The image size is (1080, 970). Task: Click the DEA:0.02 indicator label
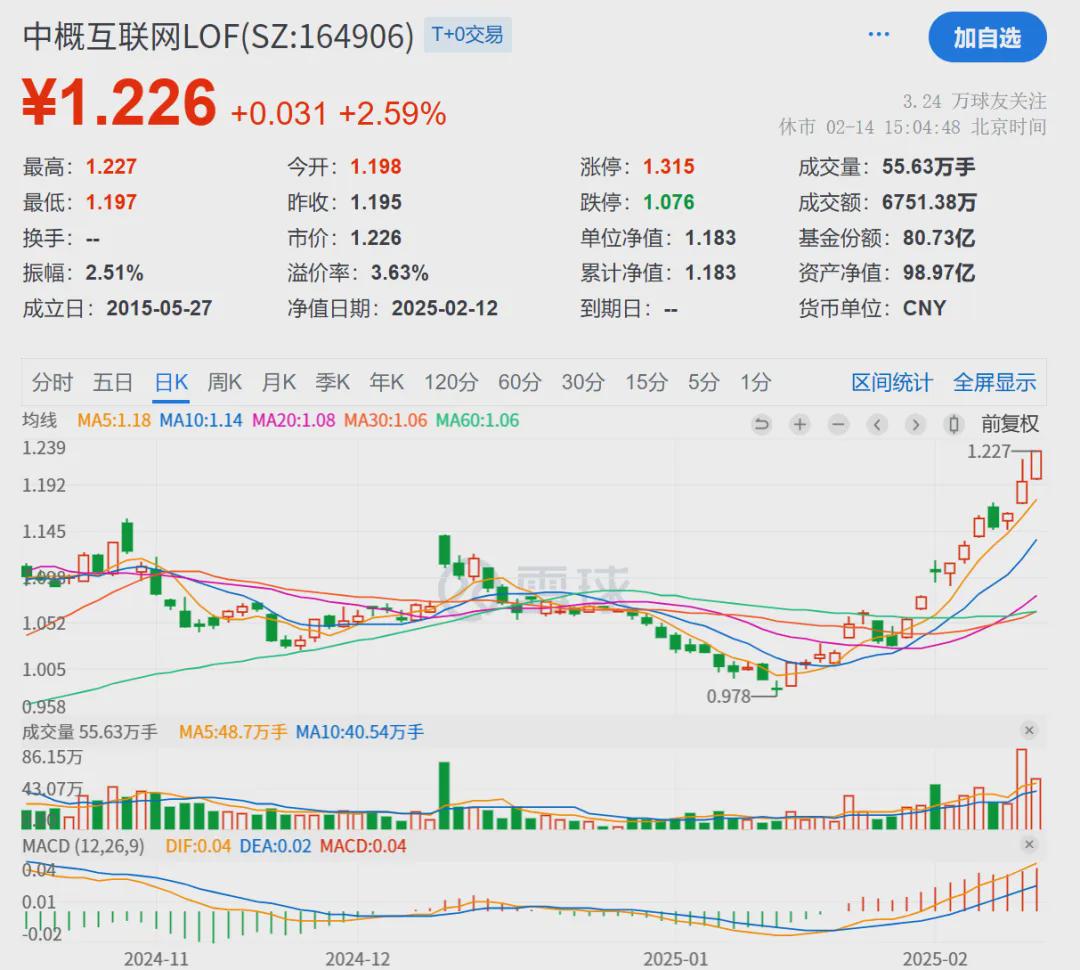pyautogui.click(x=275, y=846)
